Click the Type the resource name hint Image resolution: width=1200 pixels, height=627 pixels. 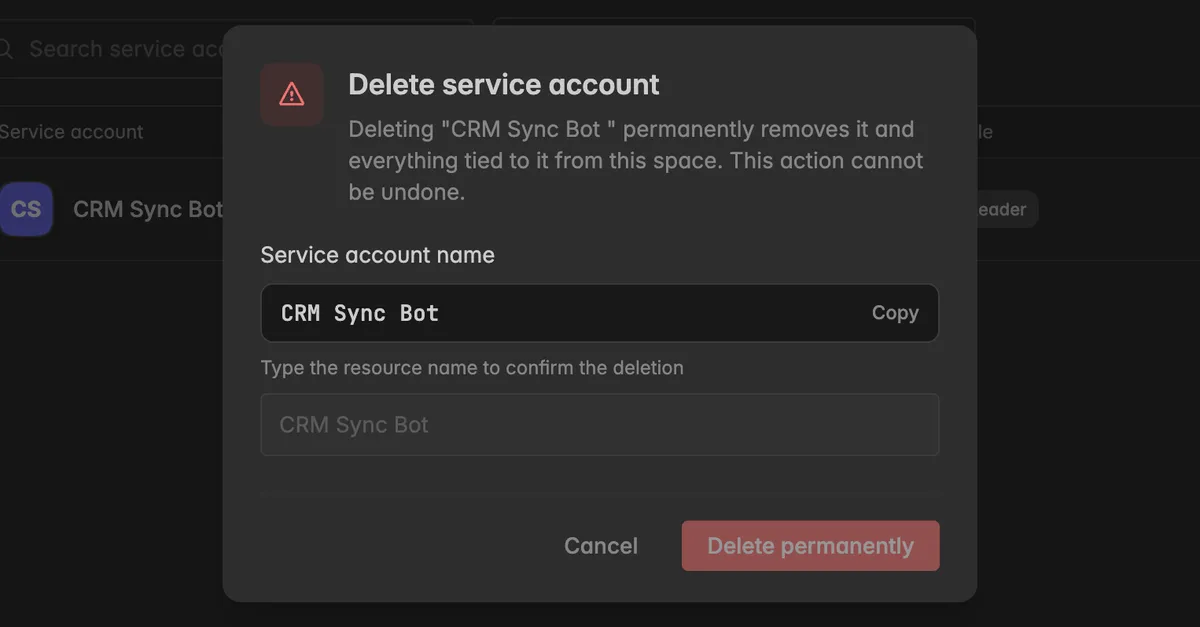(x=472, y=368)
